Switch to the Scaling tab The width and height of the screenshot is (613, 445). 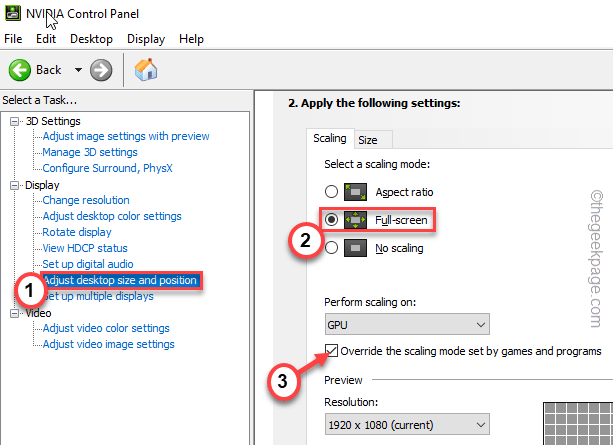(330, 138)
